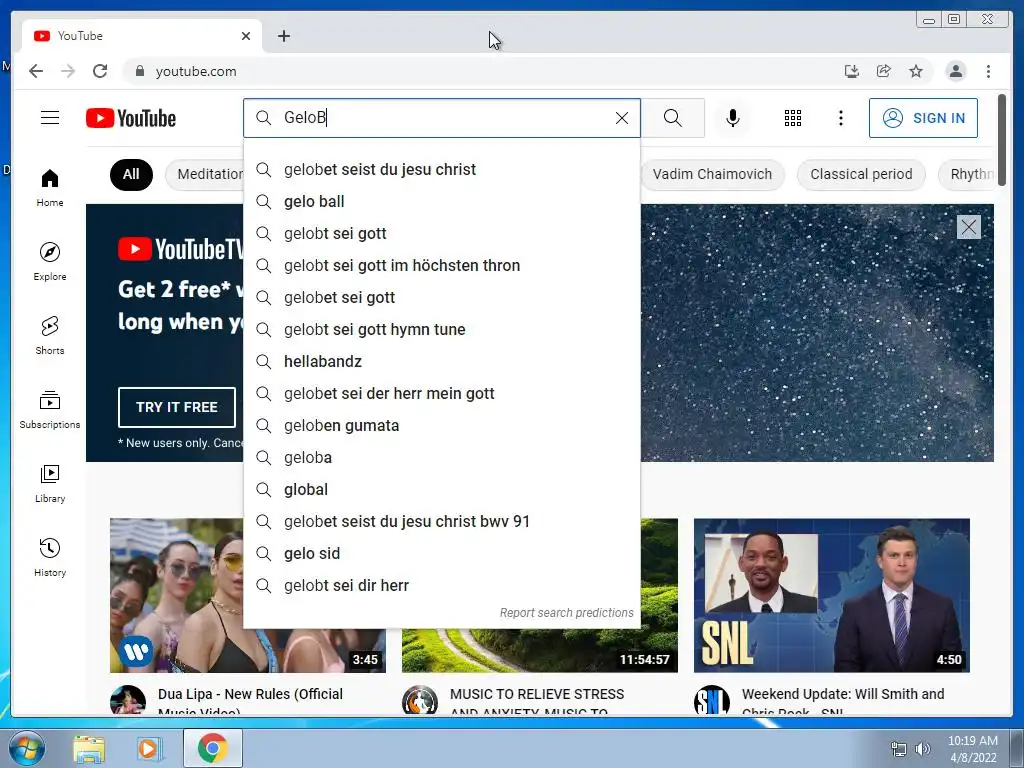This screenshot has width=1024, height=768.
Task: Open the YouTube hamburger guide menu
Action: click(50, 118)
